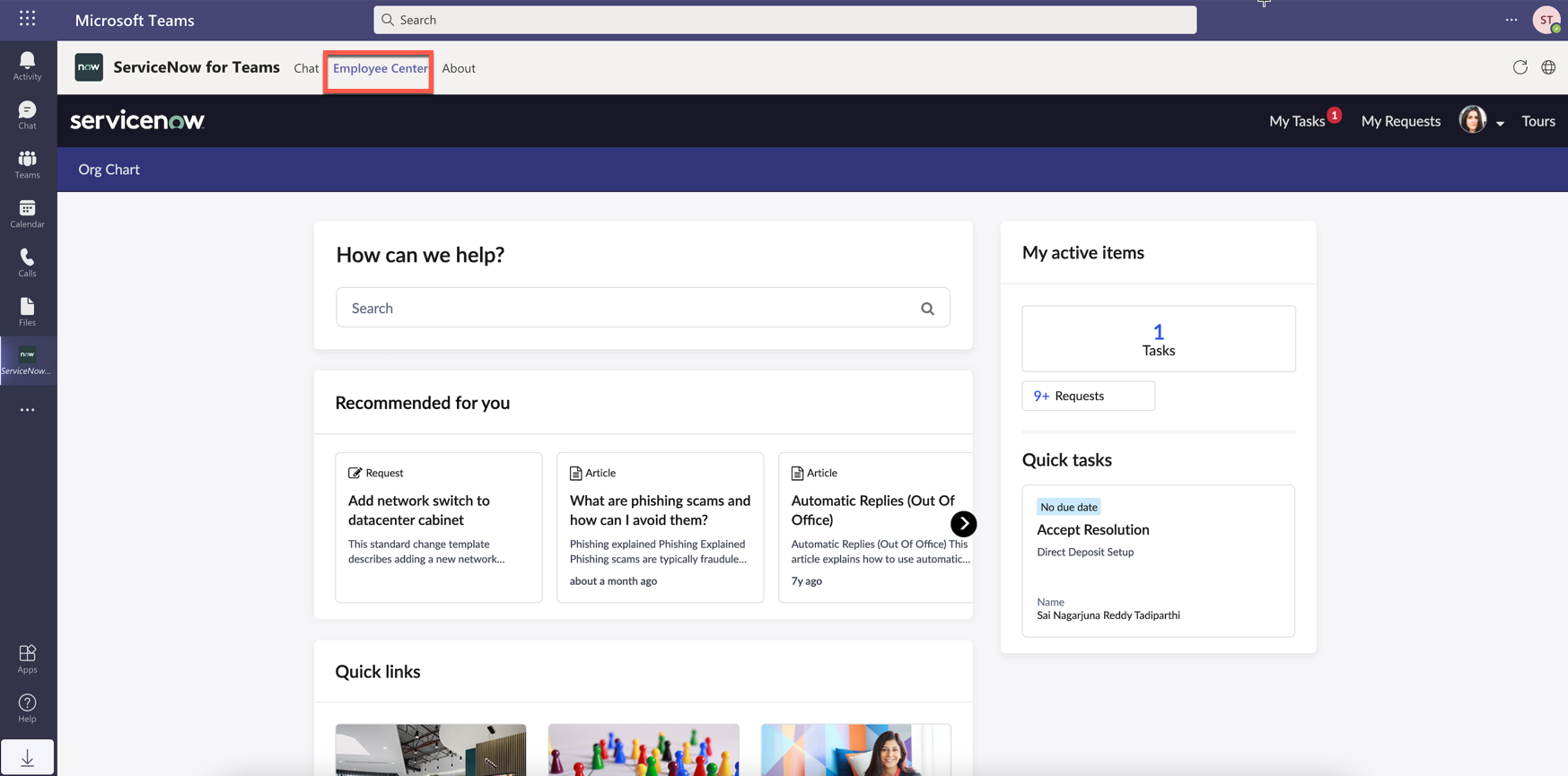Open Calls in the Teams sidebar
Image resolution: width=1568 pixels, height=776 pixels.
coord(27,264)
